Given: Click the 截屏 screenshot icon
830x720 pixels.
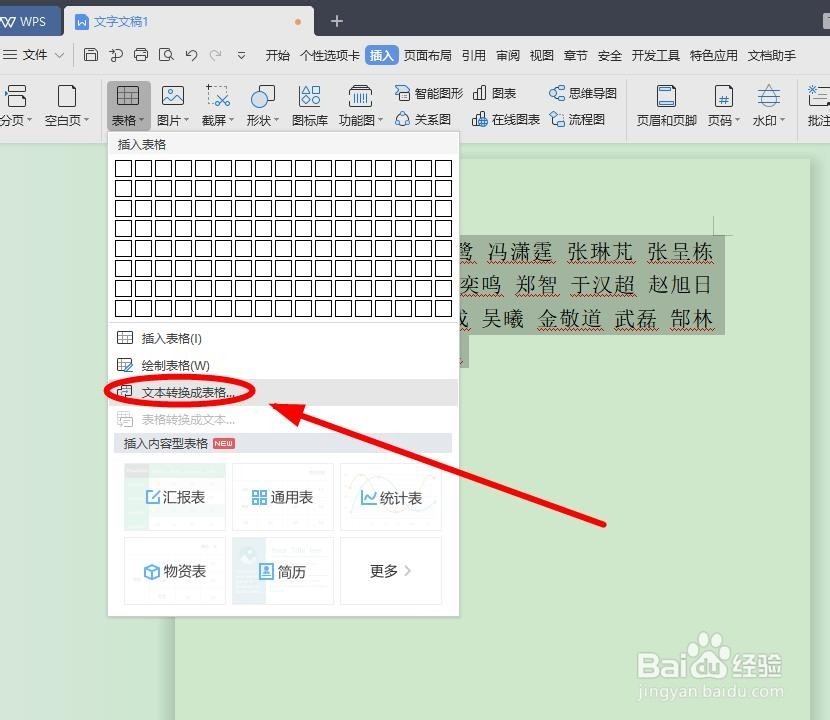Looking at the screenshot, I should [x=218, y=96].
